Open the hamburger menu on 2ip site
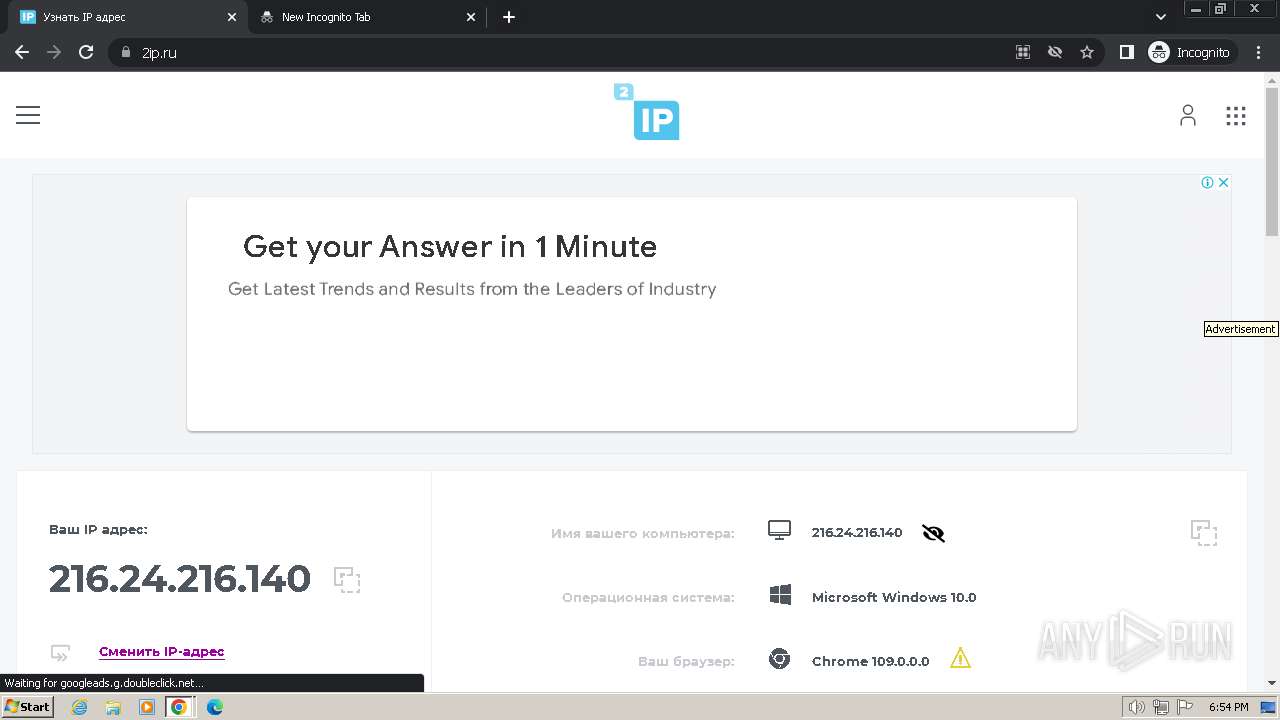 pos(28,115)
